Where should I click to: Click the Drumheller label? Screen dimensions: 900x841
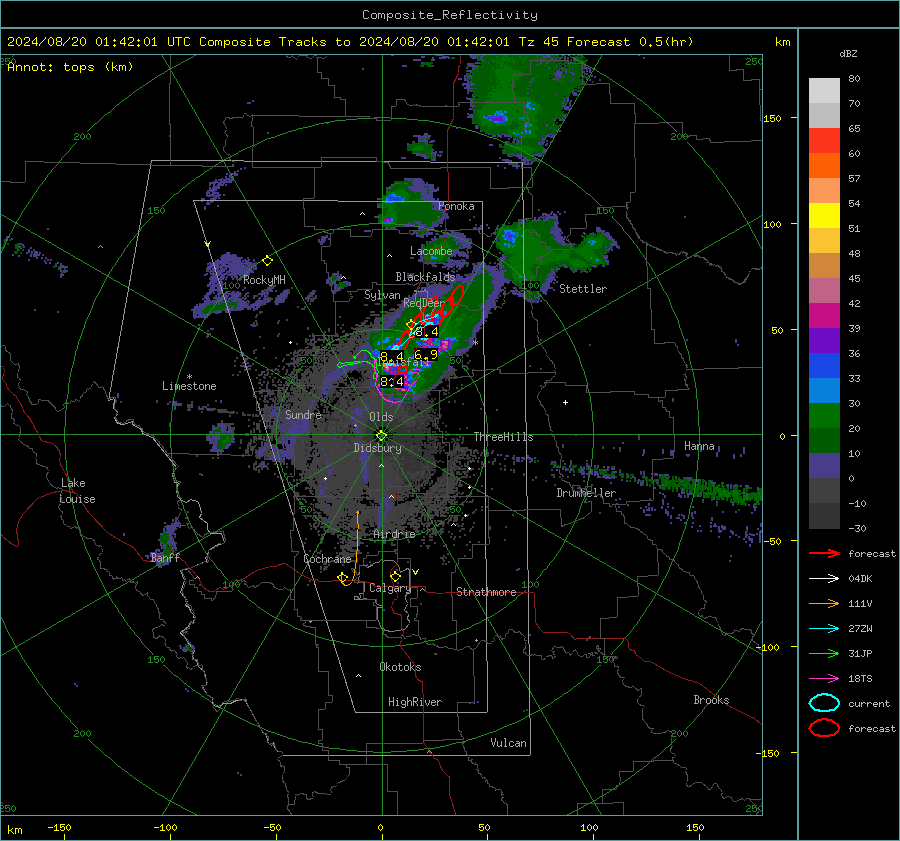click(586, 493)
